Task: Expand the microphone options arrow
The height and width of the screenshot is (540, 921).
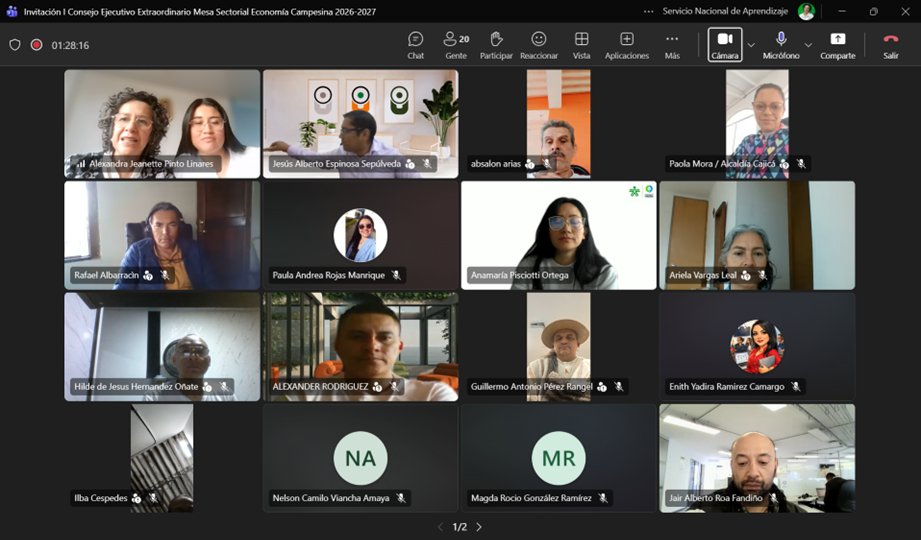Action: (x=808, y=45)
